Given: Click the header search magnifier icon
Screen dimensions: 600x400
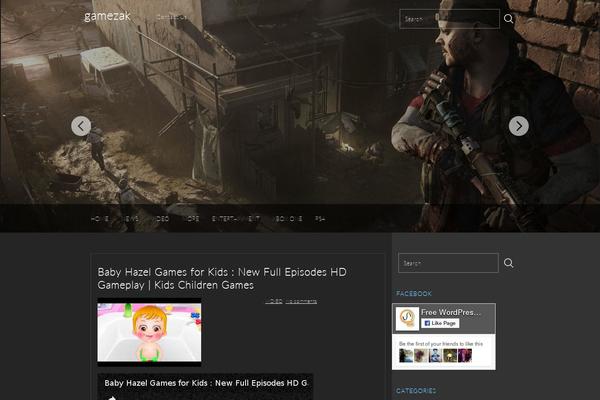Looking at the screenshot, I should (x=509, y=18).
